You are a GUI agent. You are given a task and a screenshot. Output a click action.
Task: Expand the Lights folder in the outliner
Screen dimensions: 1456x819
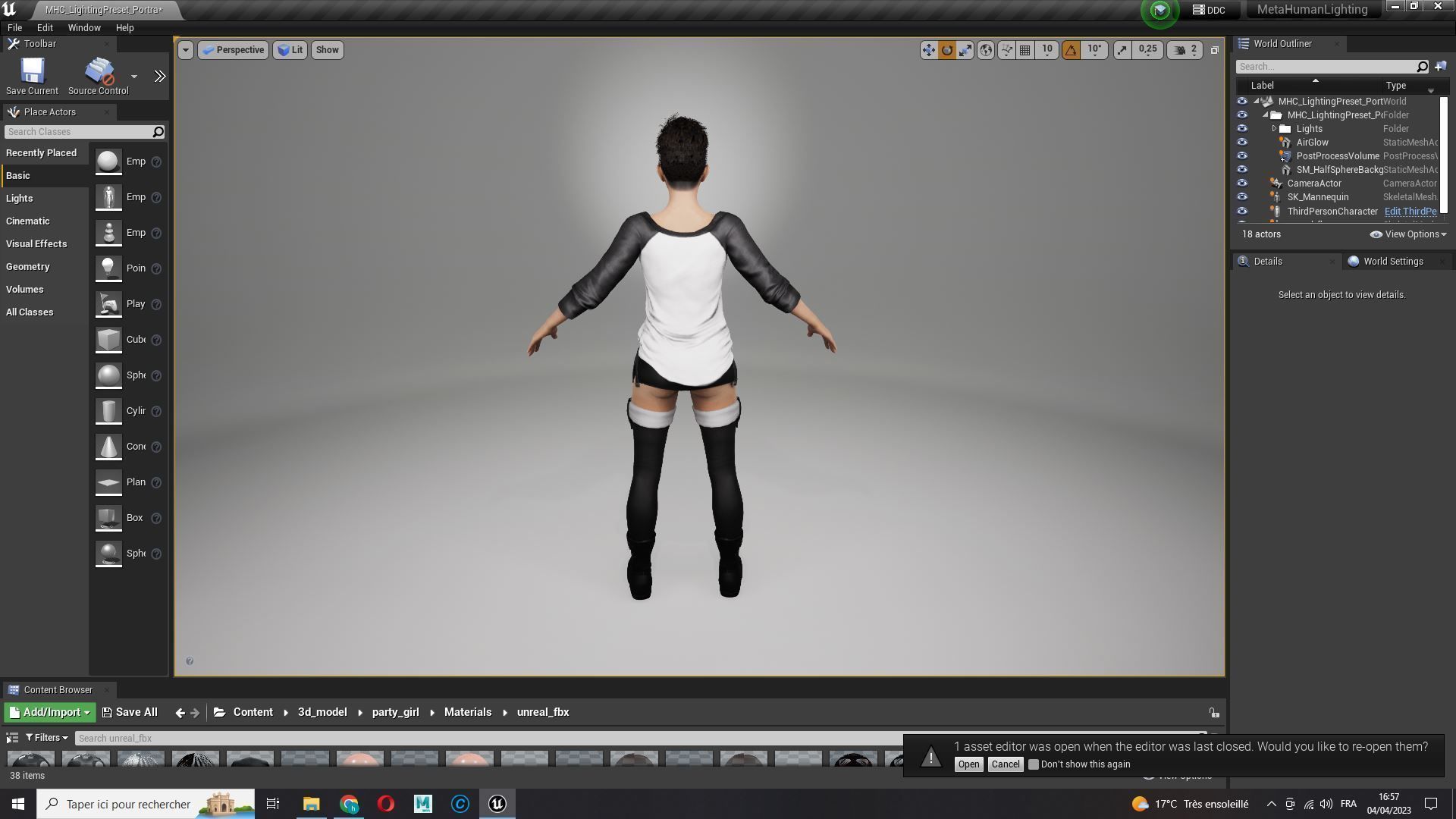tap(1275, 129)
